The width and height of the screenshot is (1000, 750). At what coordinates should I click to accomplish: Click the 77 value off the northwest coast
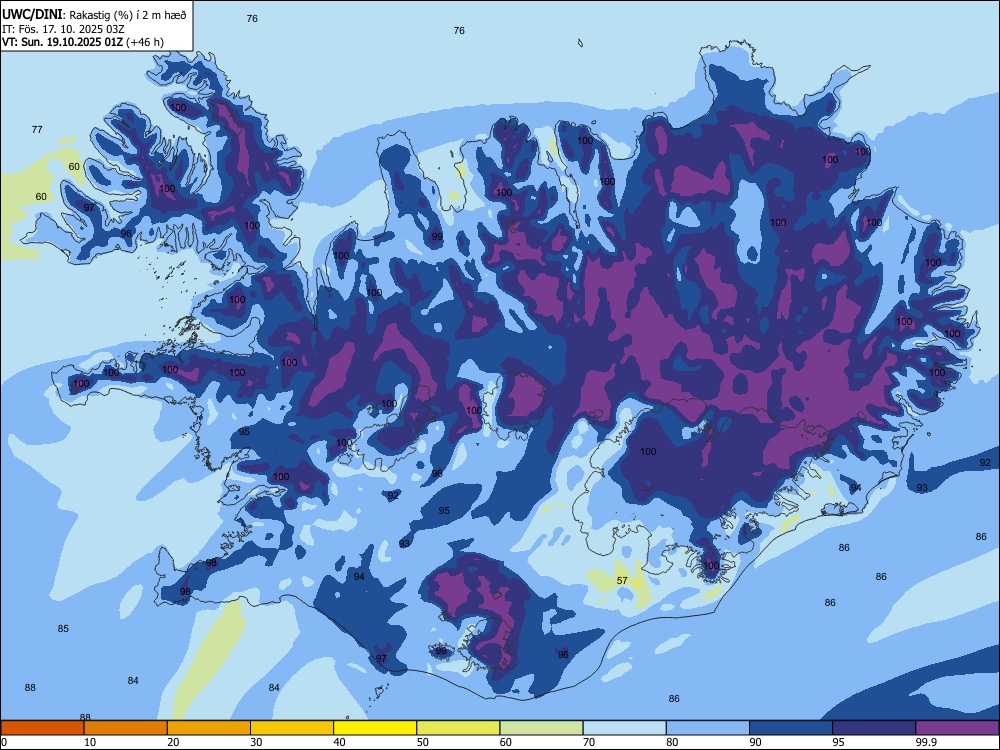point(37,129)
